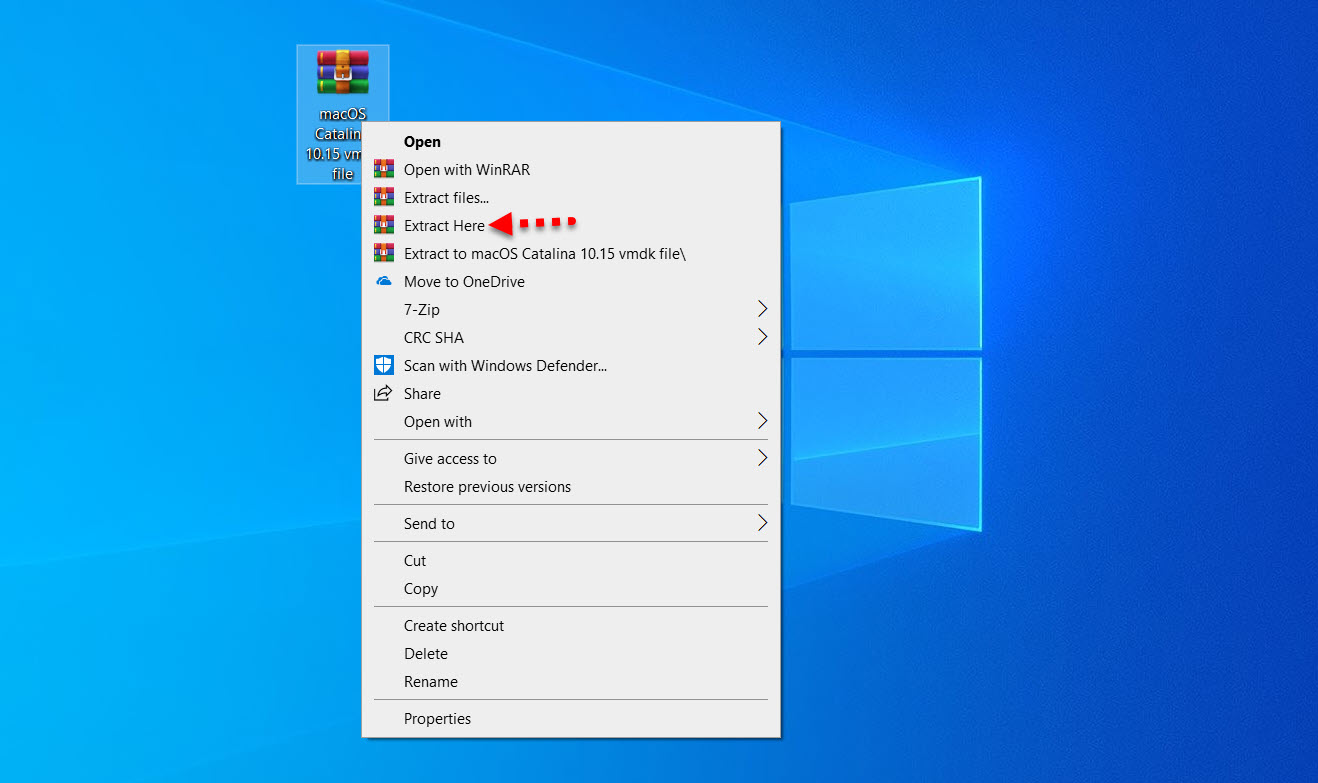Select Extract Here option
Screen dimensions: 1318x783
(570, 226)
